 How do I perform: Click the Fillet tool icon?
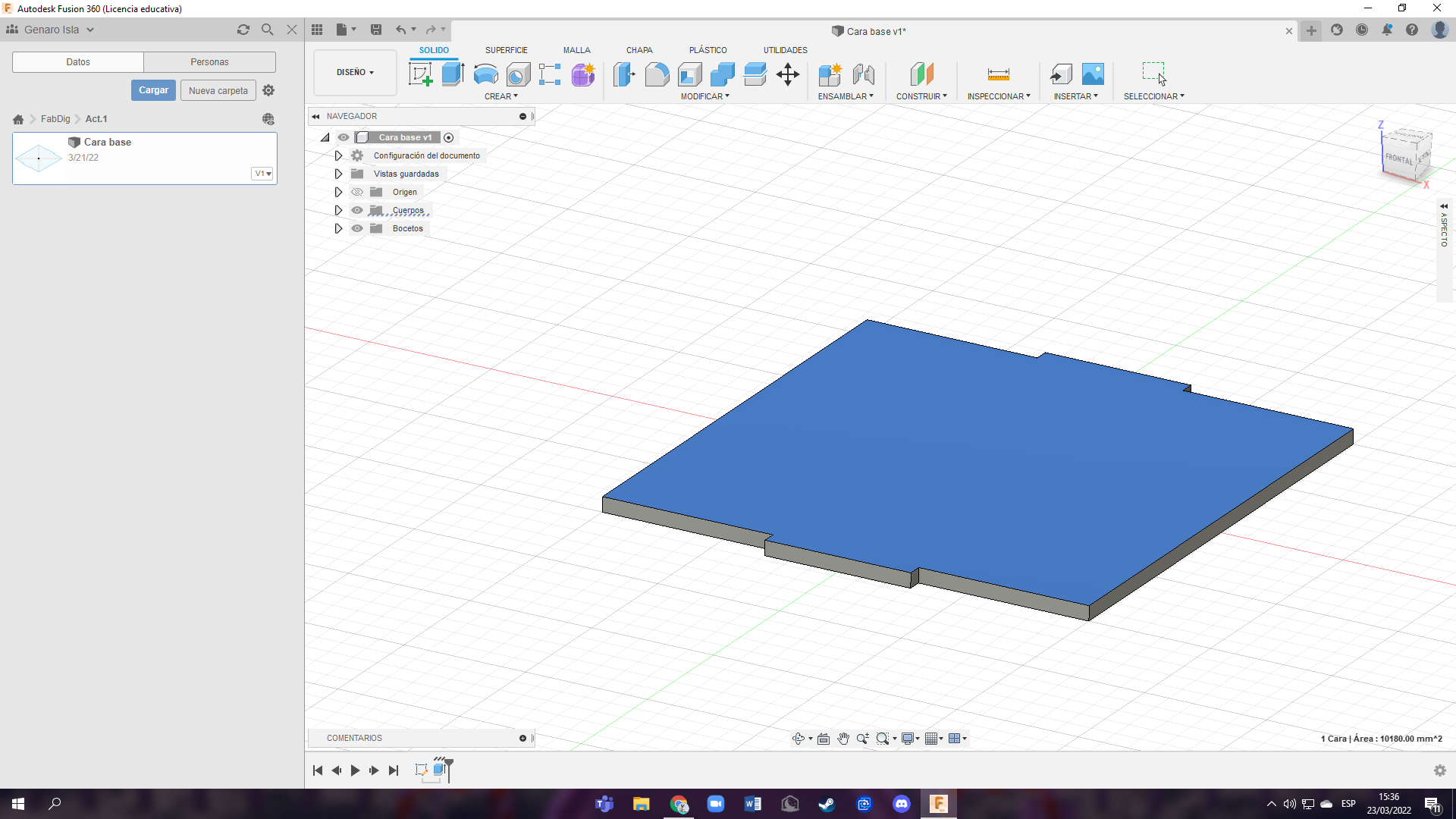[x=657, y=74]
